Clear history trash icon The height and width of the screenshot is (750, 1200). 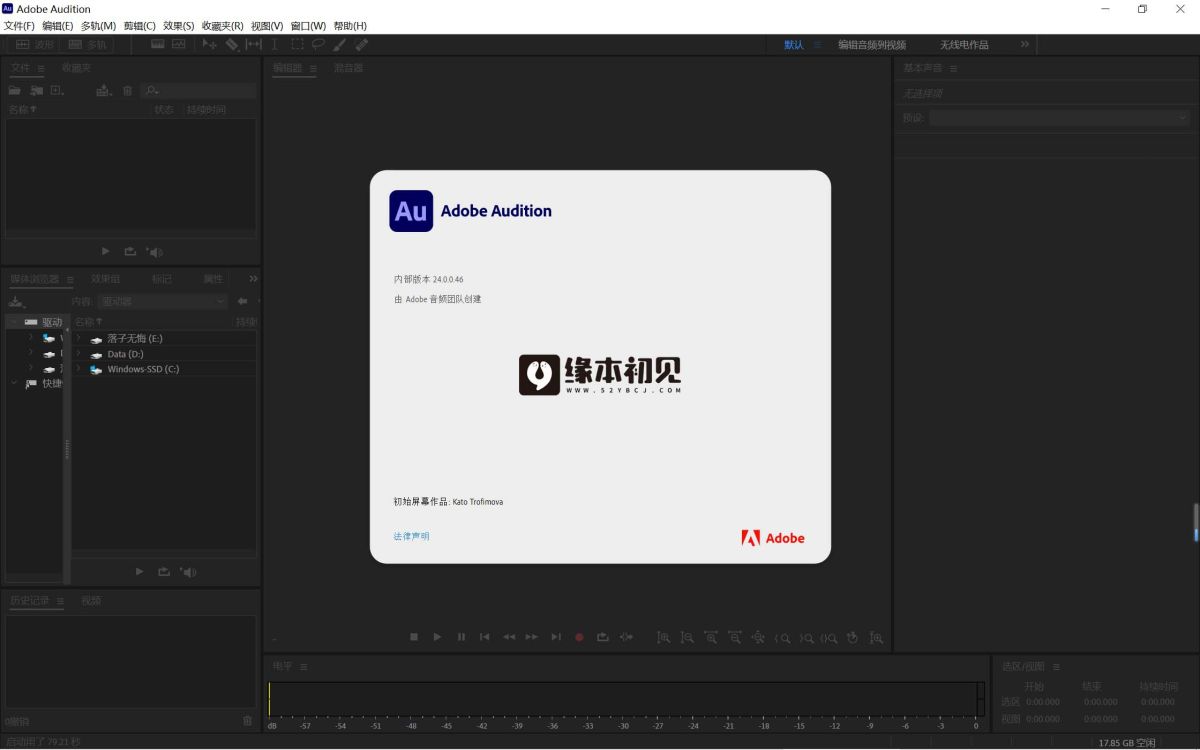tap(248, 720)
